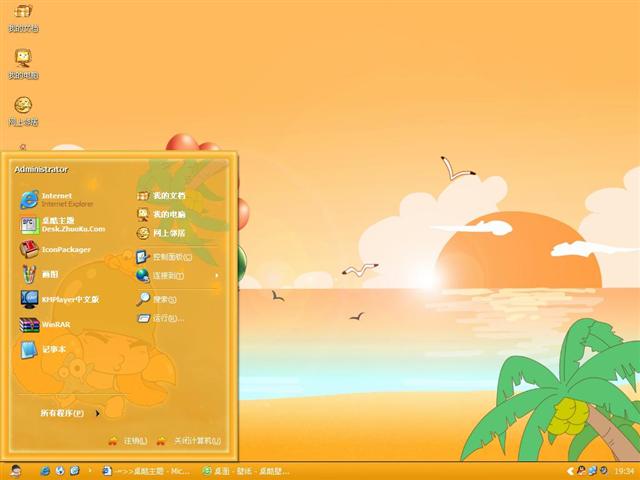This screenshot has width=640, height=480.
Task: Open 画图 paint program in start menu
Action: (x=40, y=274)
